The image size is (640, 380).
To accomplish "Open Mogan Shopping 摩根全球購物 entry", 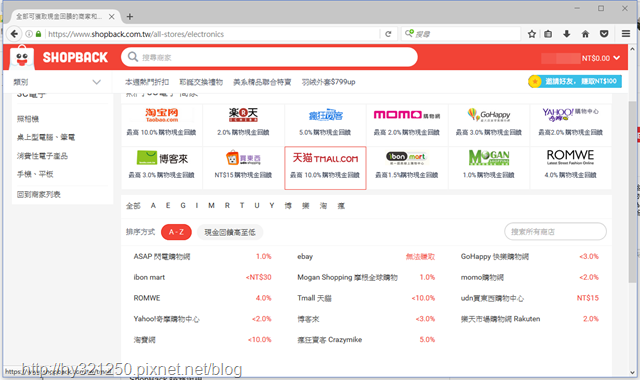I will click(x=347, y=277).
